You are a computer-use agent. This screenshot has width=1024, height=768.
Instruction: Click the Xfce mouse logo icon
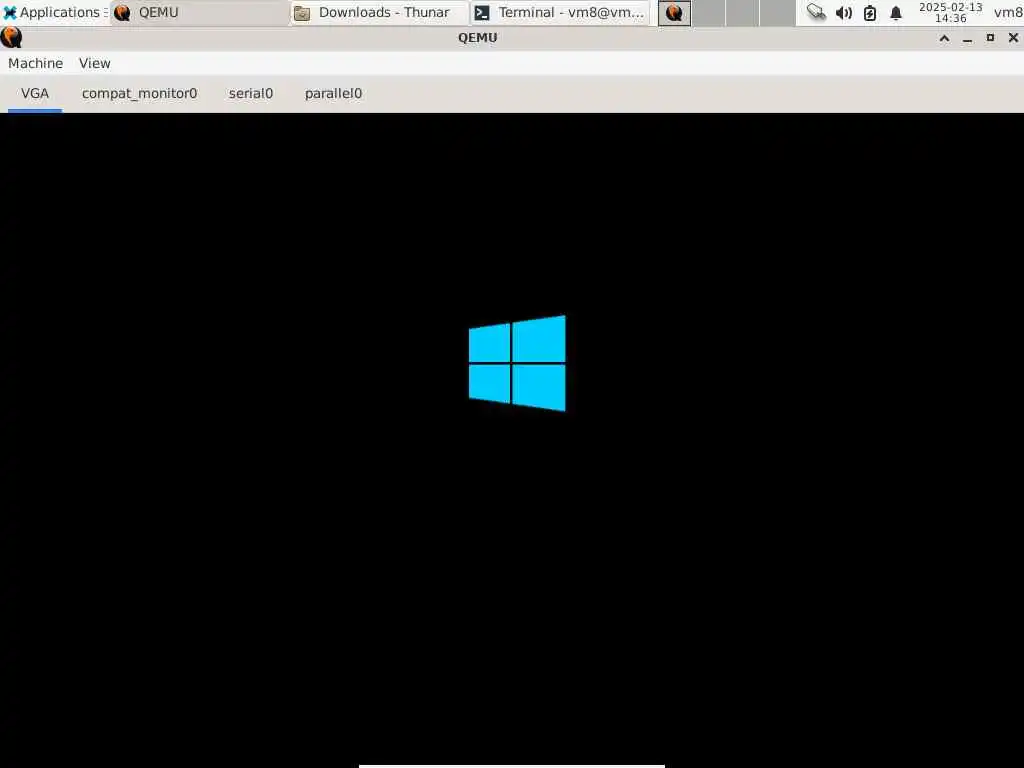pos(10,12)
